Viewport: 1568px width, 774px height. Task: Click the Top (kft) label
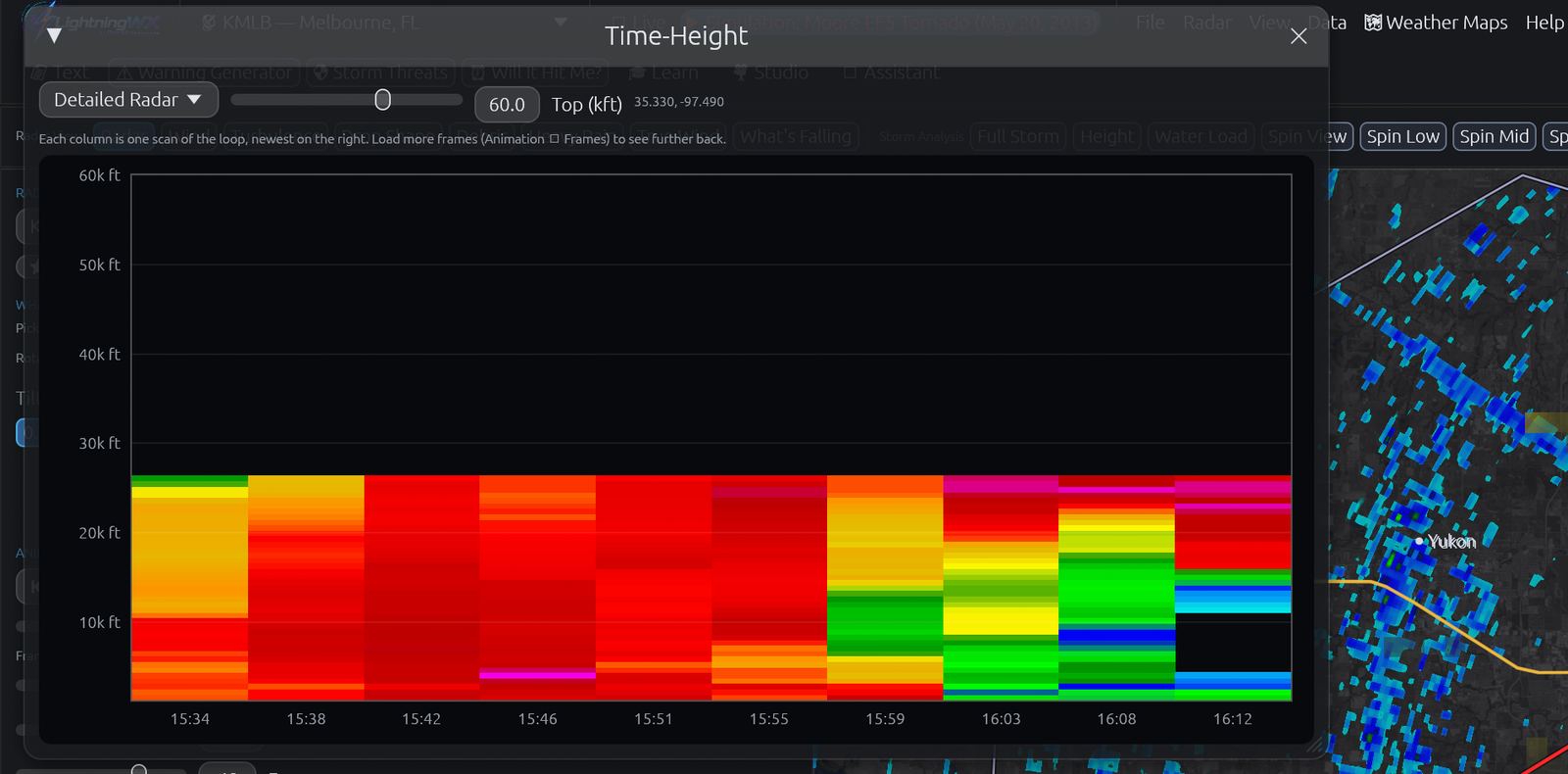coord(587,105)
